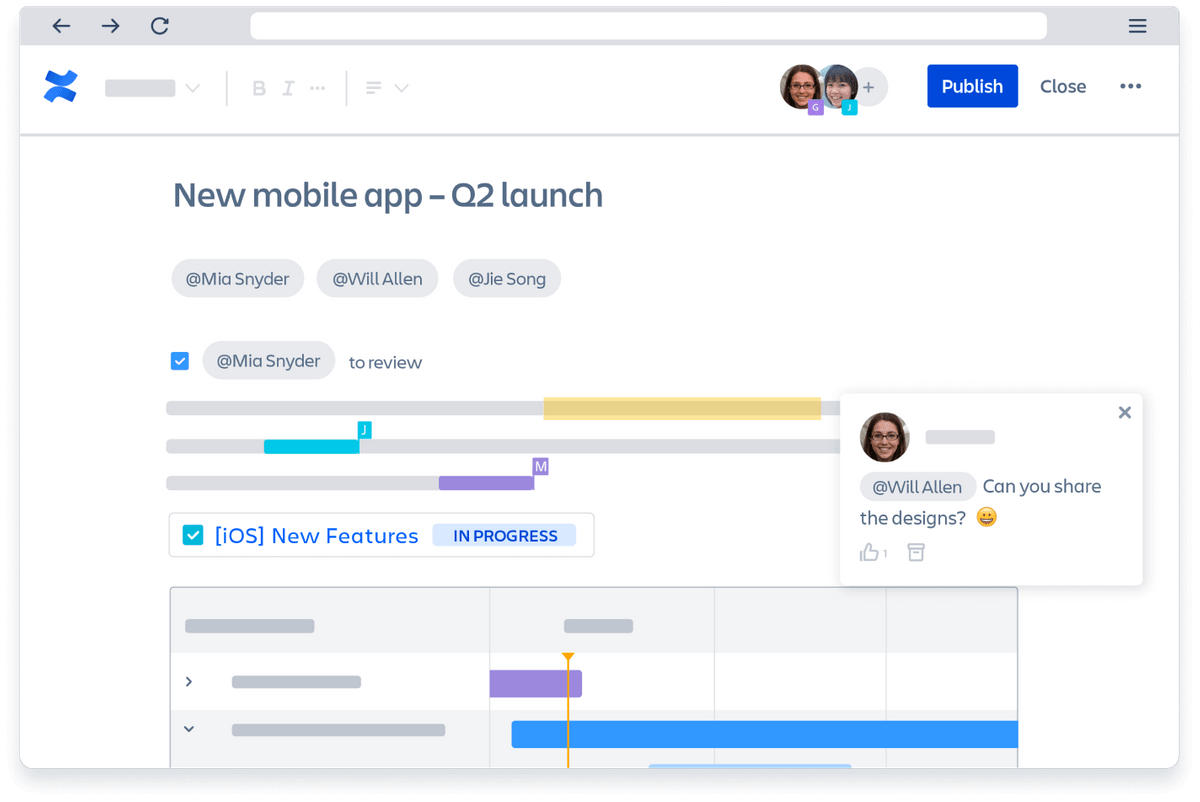The height and width of the screenshot is (802, 1200).
Task: Reload the page with the refresh icon
Action: point(160,26)
